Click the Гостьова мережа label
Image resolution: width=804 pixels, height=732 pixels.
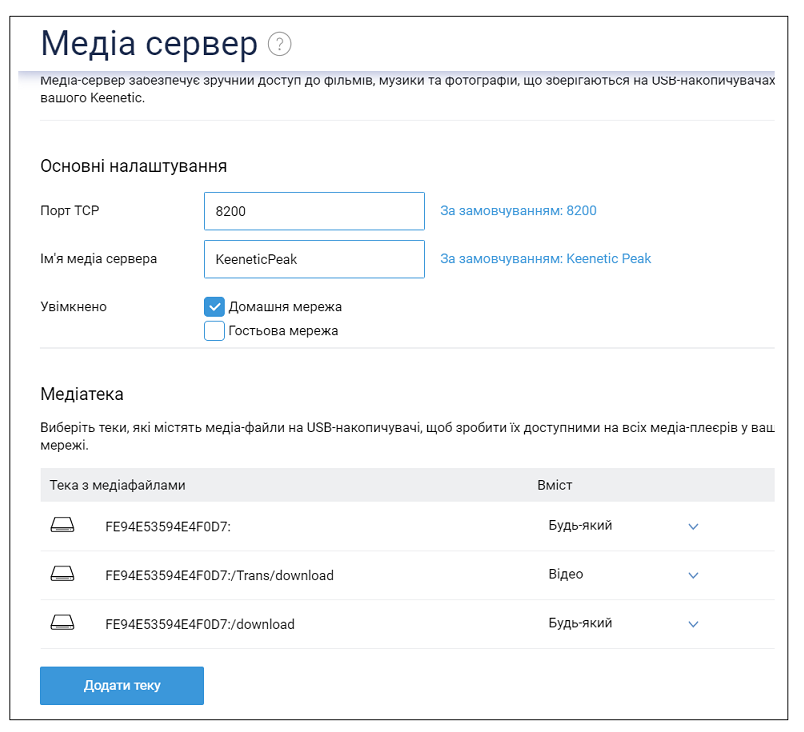283,331
